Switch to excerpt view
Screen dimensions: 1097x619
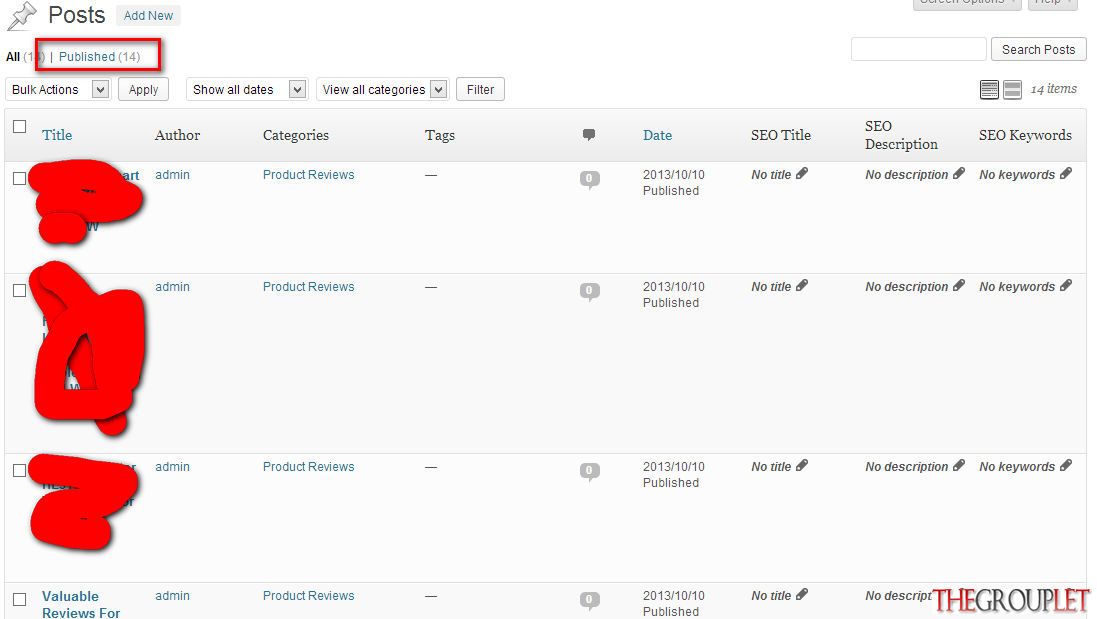click(x=1012, y=90)
